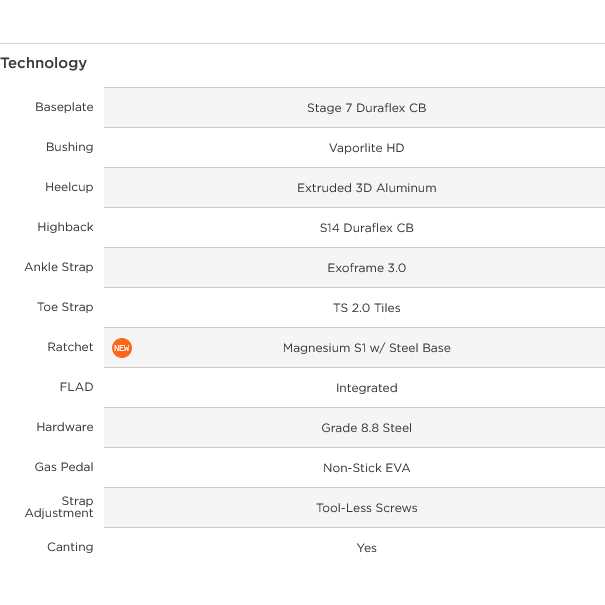This screenshot has width=605, height=605.
Task: Click Magnesium S1 w/ Steel Base text
Action: (367, 348)
